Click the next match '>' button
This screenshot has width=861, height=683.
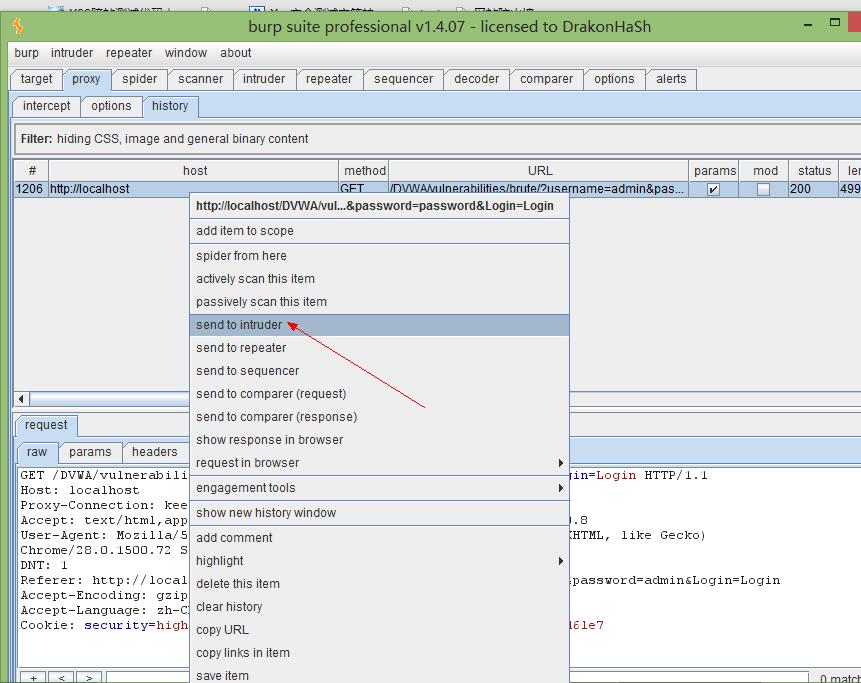89,677
